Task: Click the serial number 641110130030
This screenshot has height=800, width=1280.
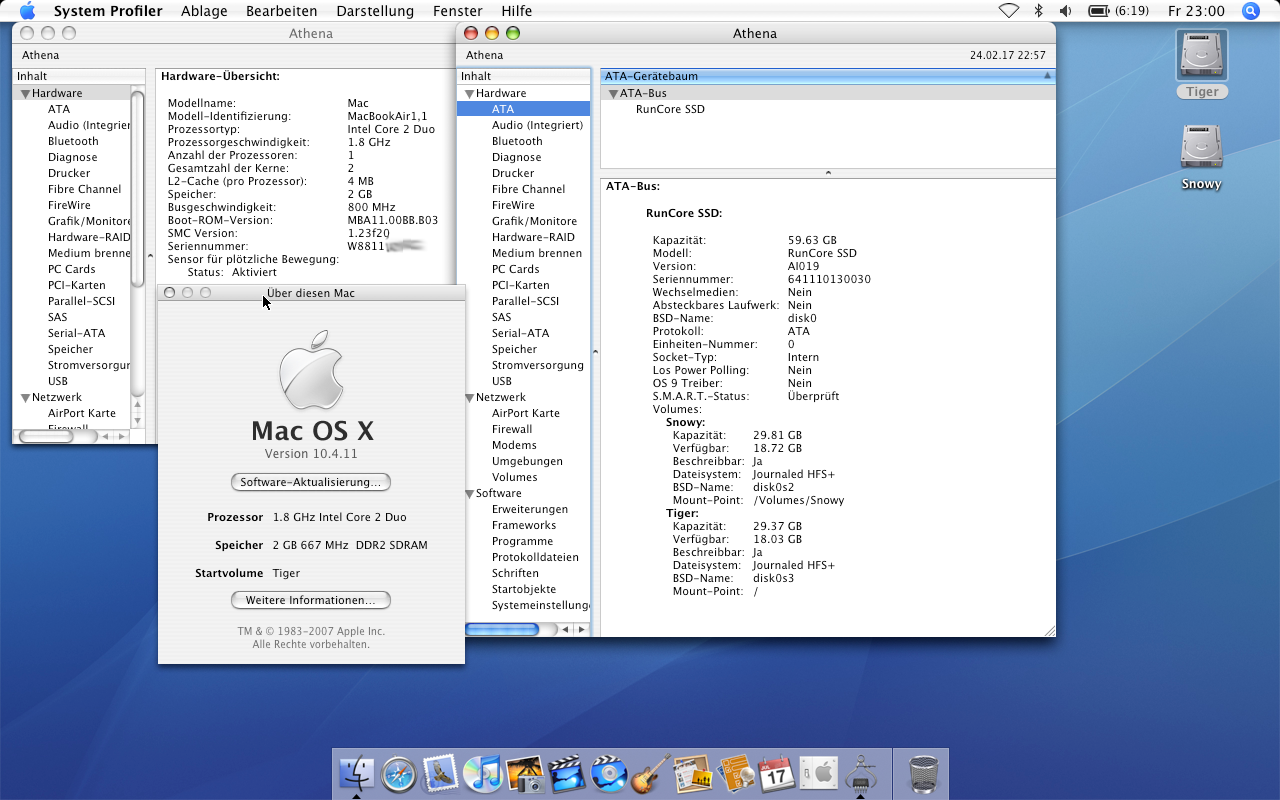Action: click(x=829, y=279)
